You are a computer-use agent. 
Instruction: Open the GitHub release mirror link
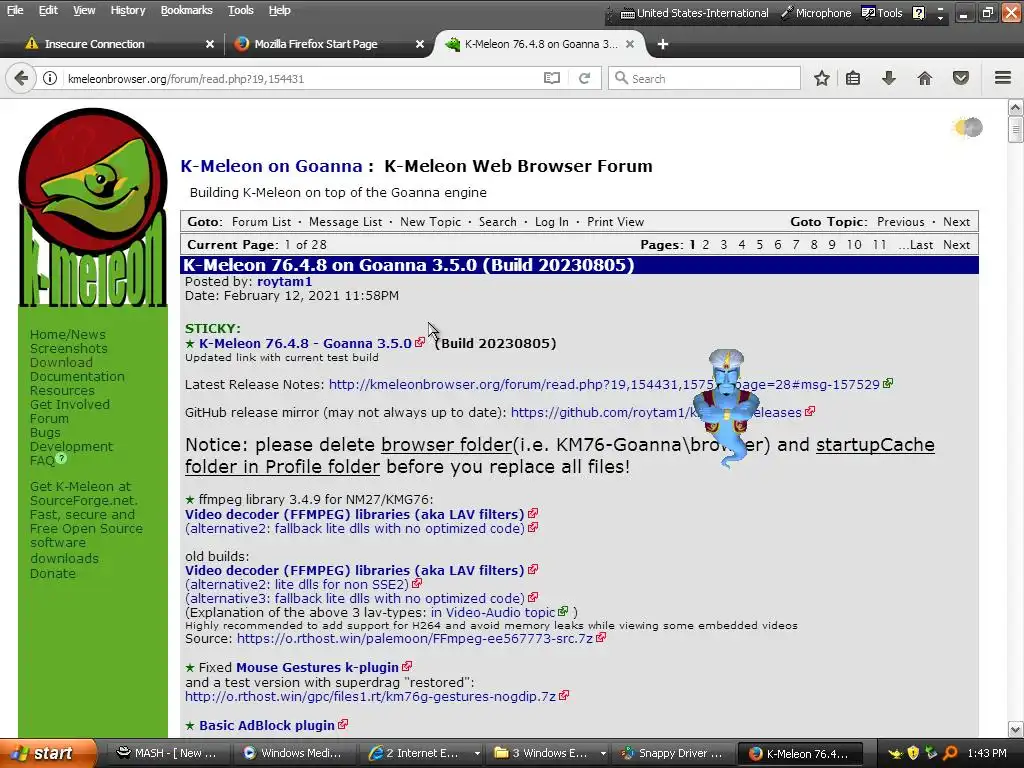pos(656,413)
